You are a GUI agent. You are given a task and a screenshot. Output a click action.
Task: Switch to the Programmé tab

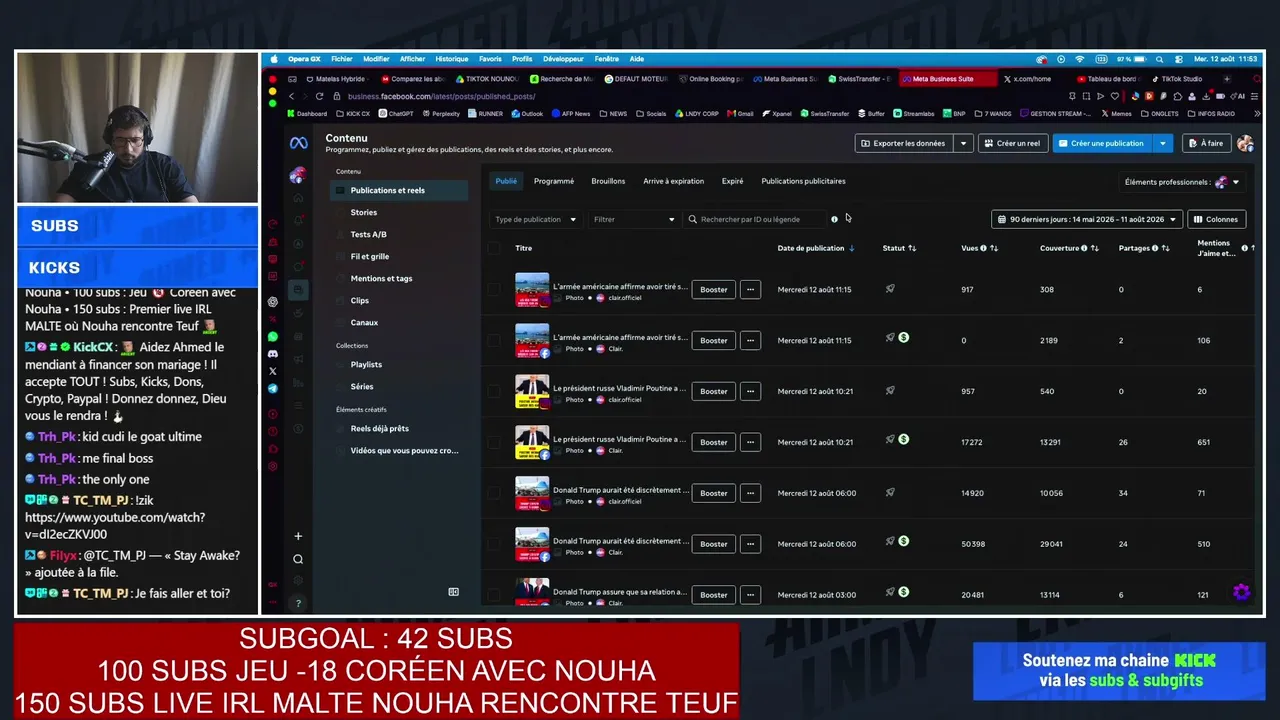554,181
